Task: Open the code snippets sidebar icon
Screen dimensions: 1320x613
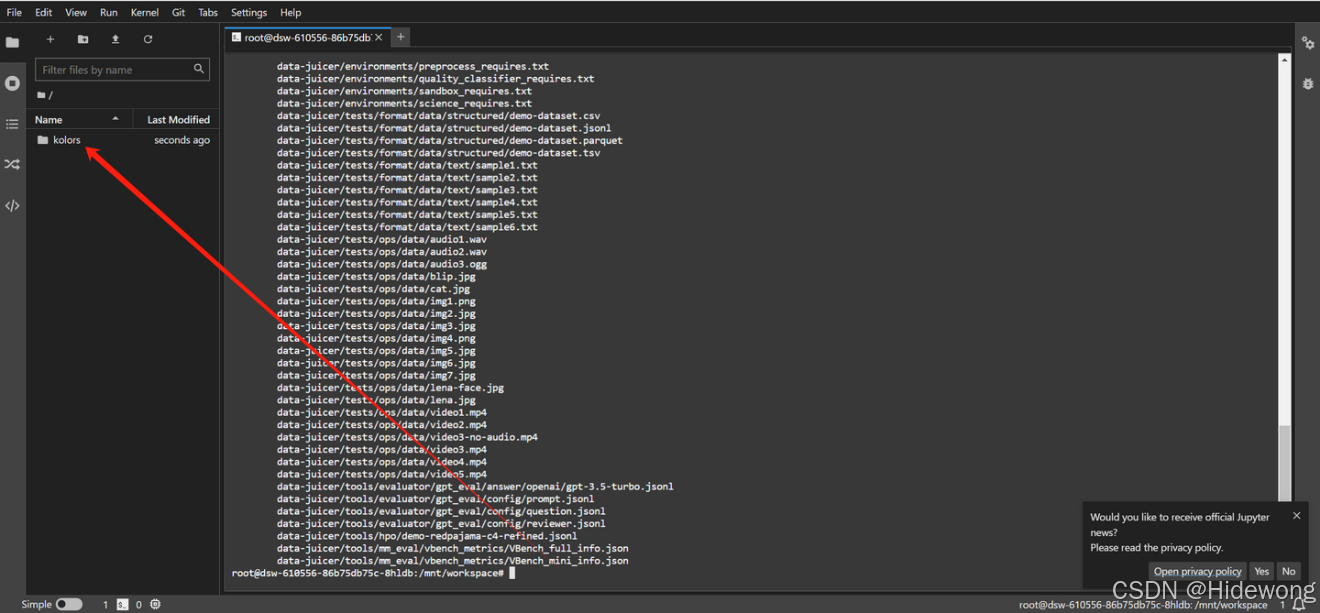Action: (x=12, y=206)
